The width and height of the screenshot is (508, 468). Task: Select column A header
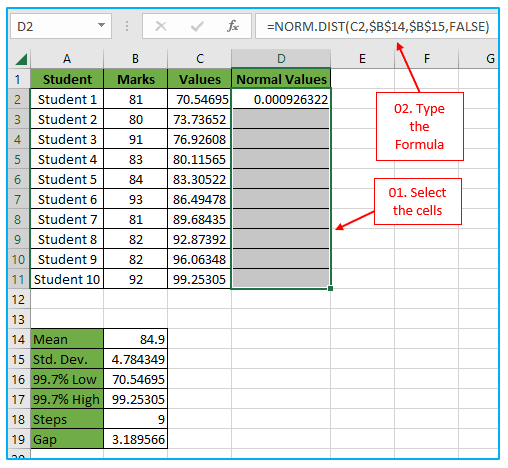(67, 59)
